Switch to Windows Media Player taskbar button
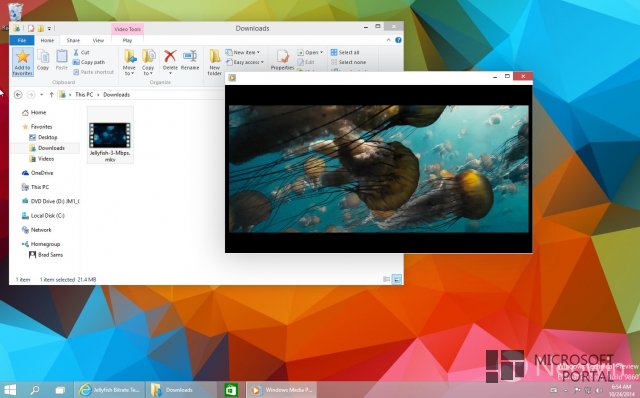 [x=282, y=390]
